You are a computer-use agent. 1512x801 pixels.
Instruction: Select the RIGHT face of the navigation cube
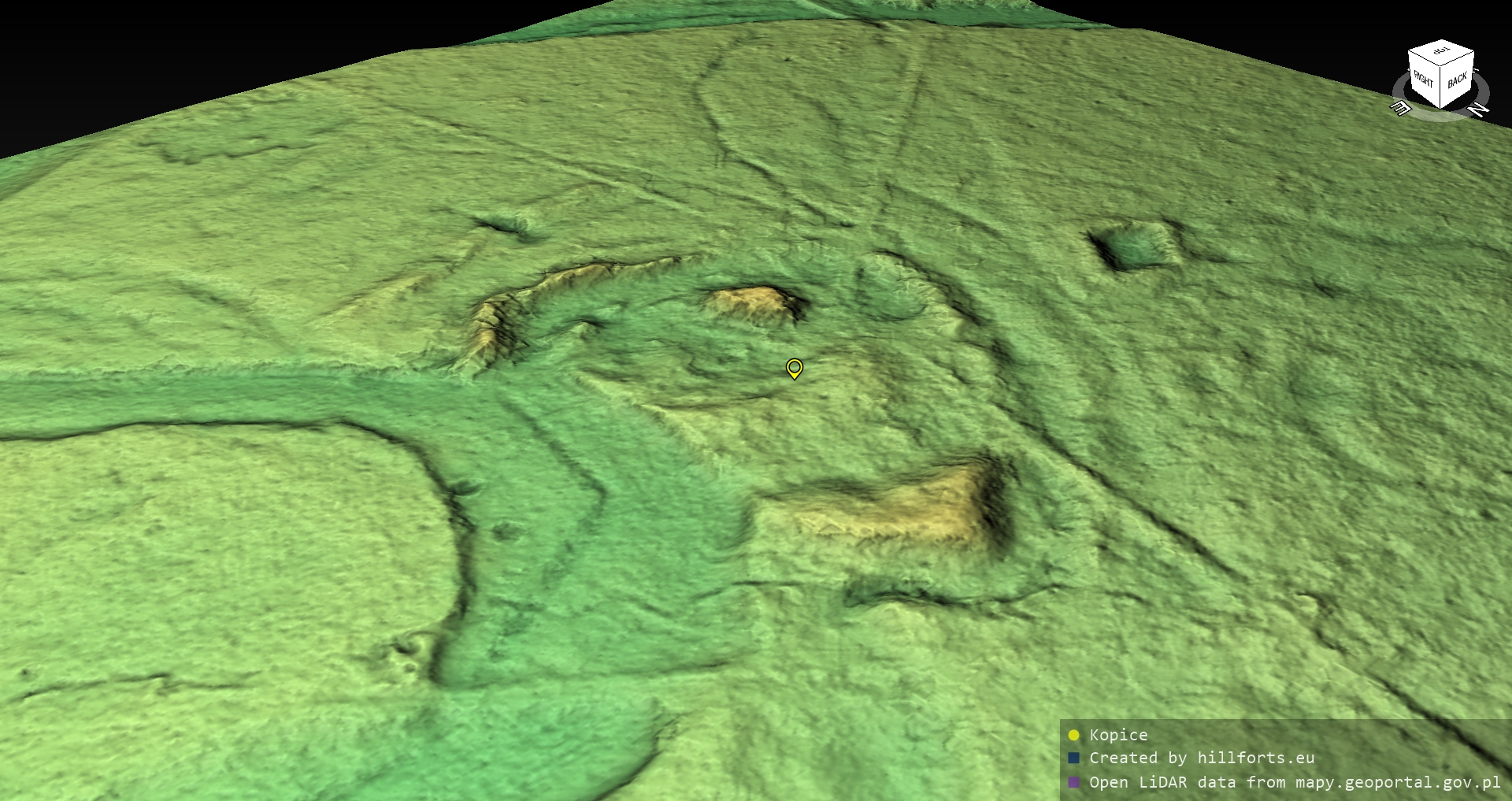(x=1423, y=80)
